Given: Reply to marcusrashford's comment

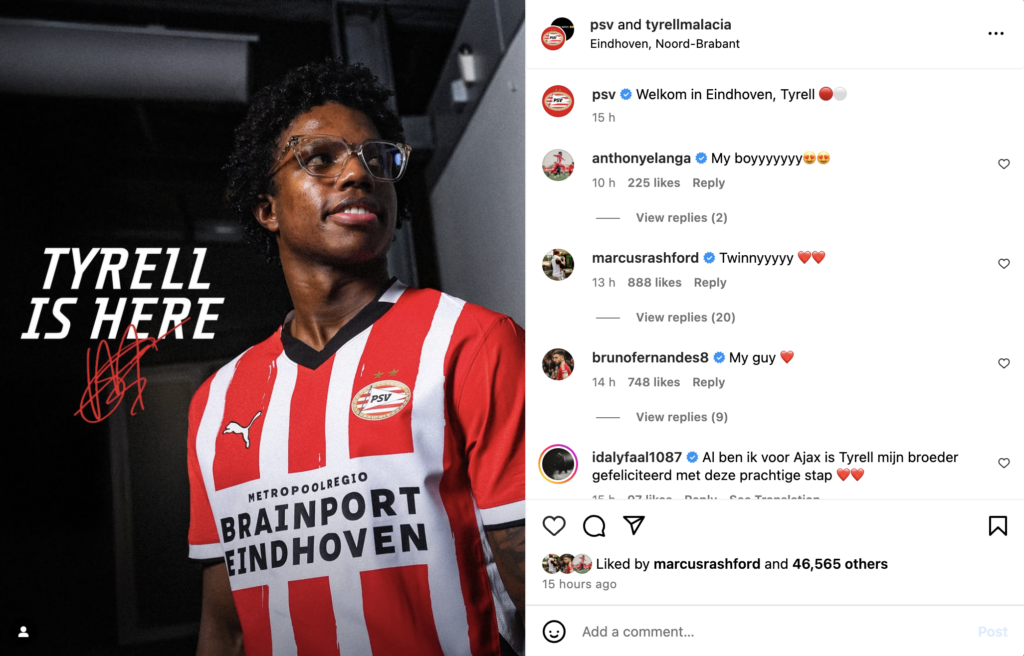Looking at the screenshot, I should [x=710, y=282].
